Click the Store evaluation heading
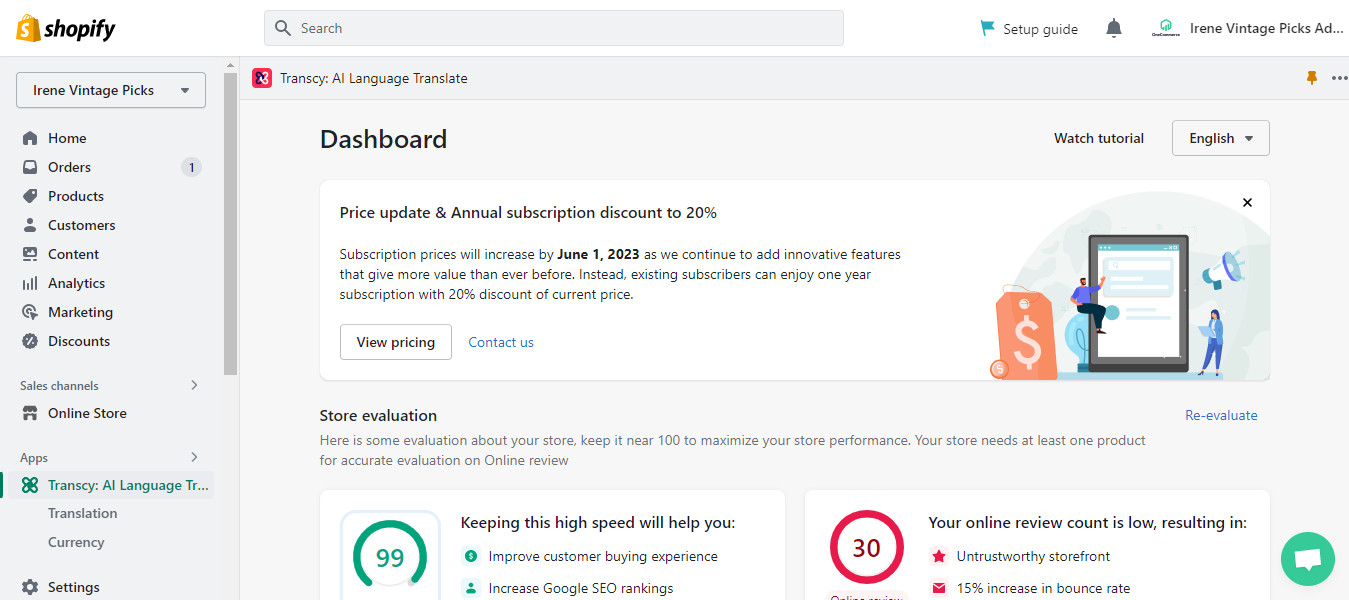The height and width of the screenshot is (600, 1349). tap(378, 415)
